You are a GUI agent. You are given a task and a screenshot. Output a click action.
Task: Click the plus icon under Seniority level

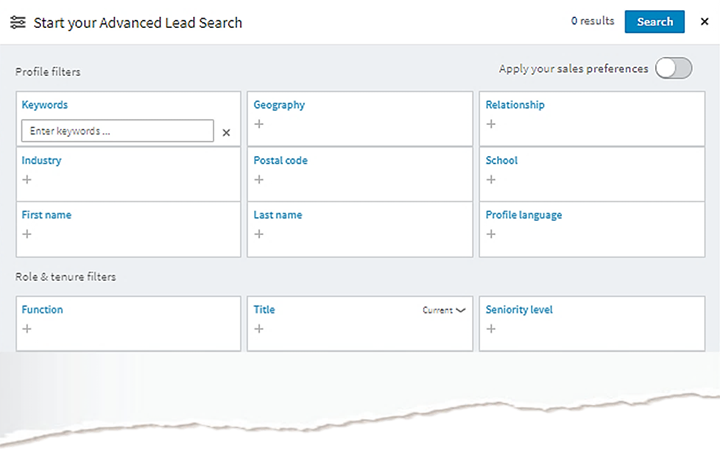[x=491, y=329]
